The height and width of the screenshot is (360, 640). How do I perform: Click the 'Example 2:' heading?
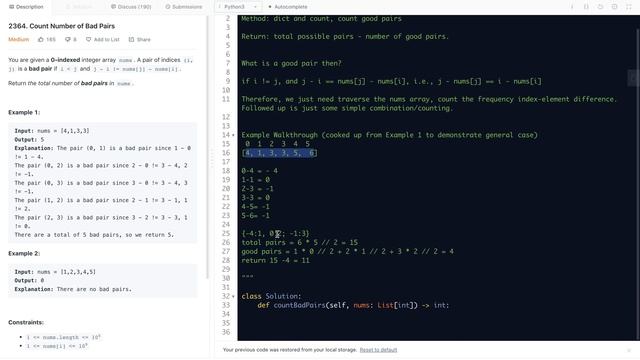[24, 253]
